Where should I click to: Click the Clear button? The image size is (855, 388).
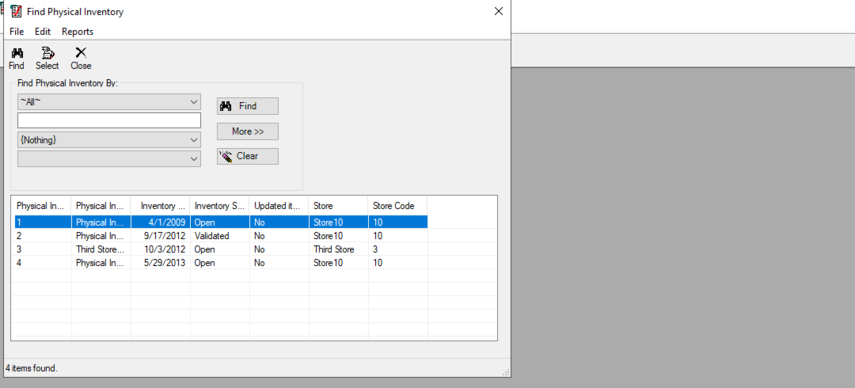click(248, 156)
